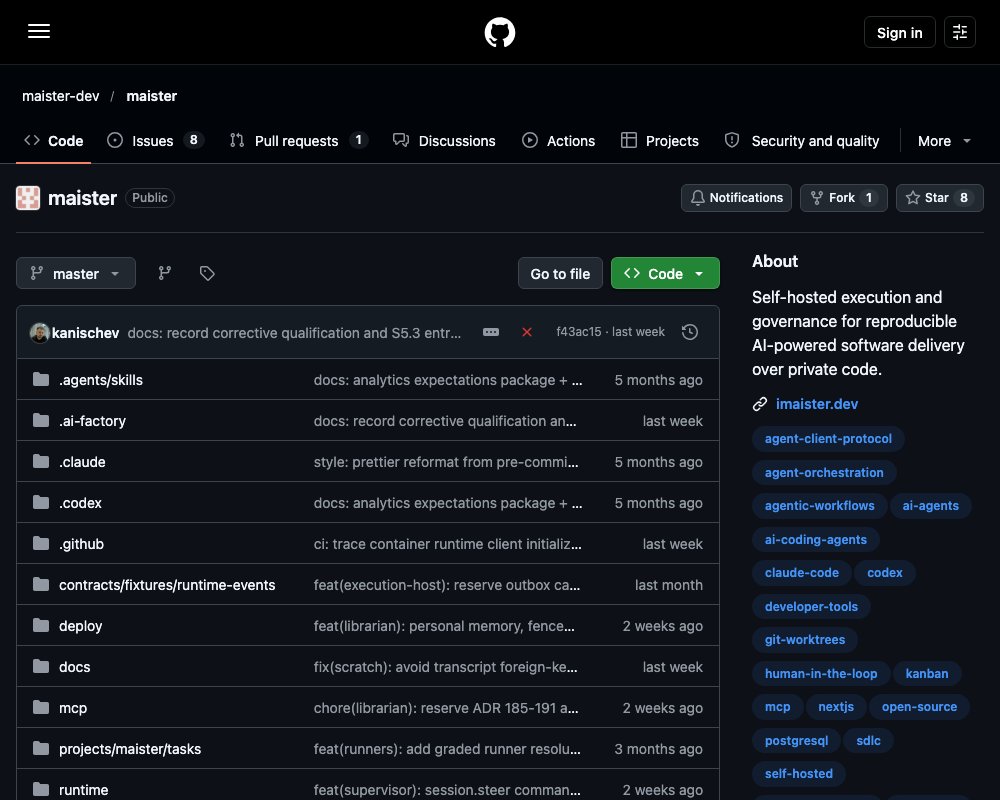This screenshot has height=800, width=1000.
Task: Click the Sign in button
Action: [899, 33]
